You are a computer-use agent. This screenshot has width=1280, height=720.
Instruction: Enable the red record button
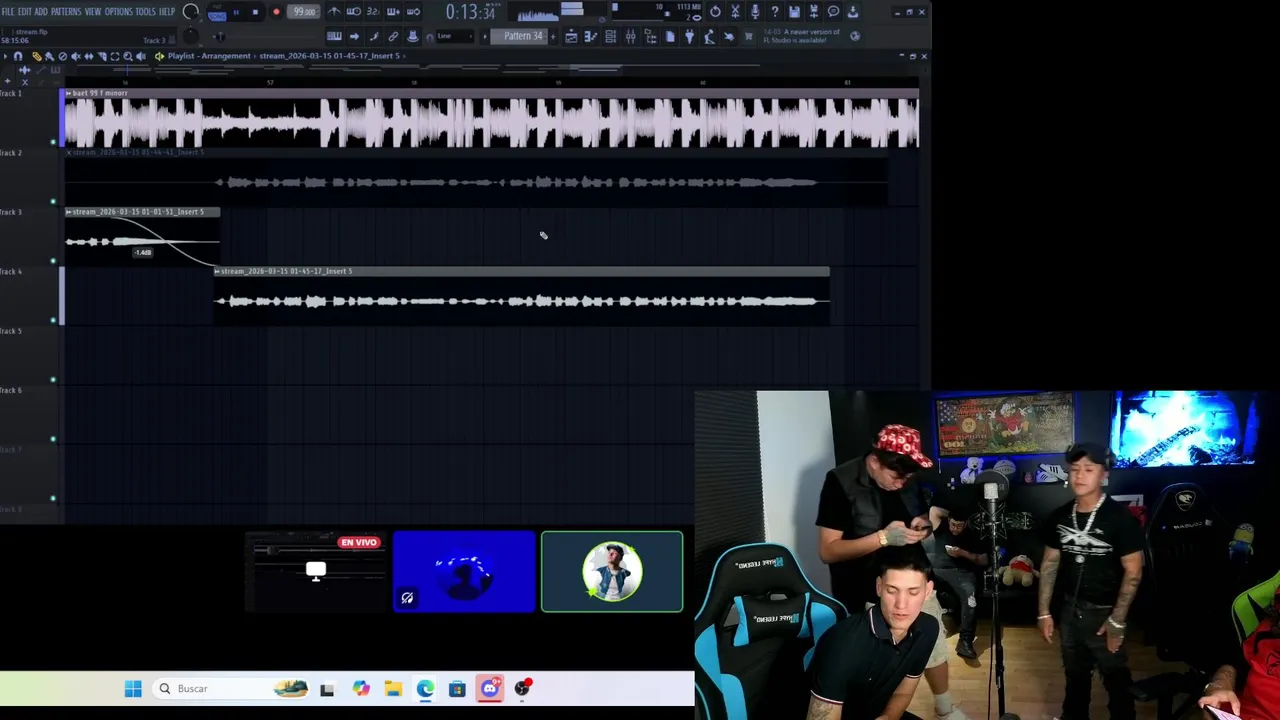point(276,12)
